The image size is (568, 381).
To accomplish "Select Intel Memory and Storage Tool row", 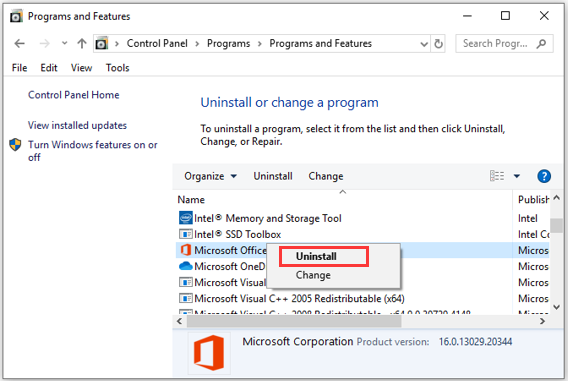I will 268,218.
